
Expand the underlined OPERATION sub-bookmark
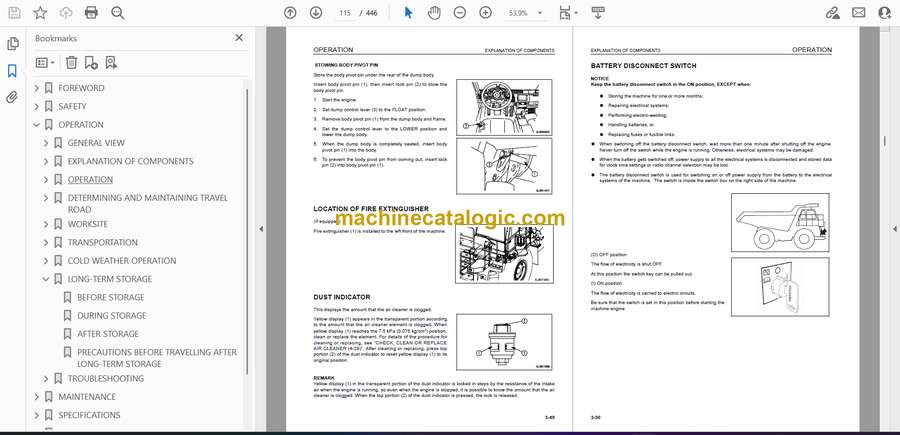click(46, 180)
